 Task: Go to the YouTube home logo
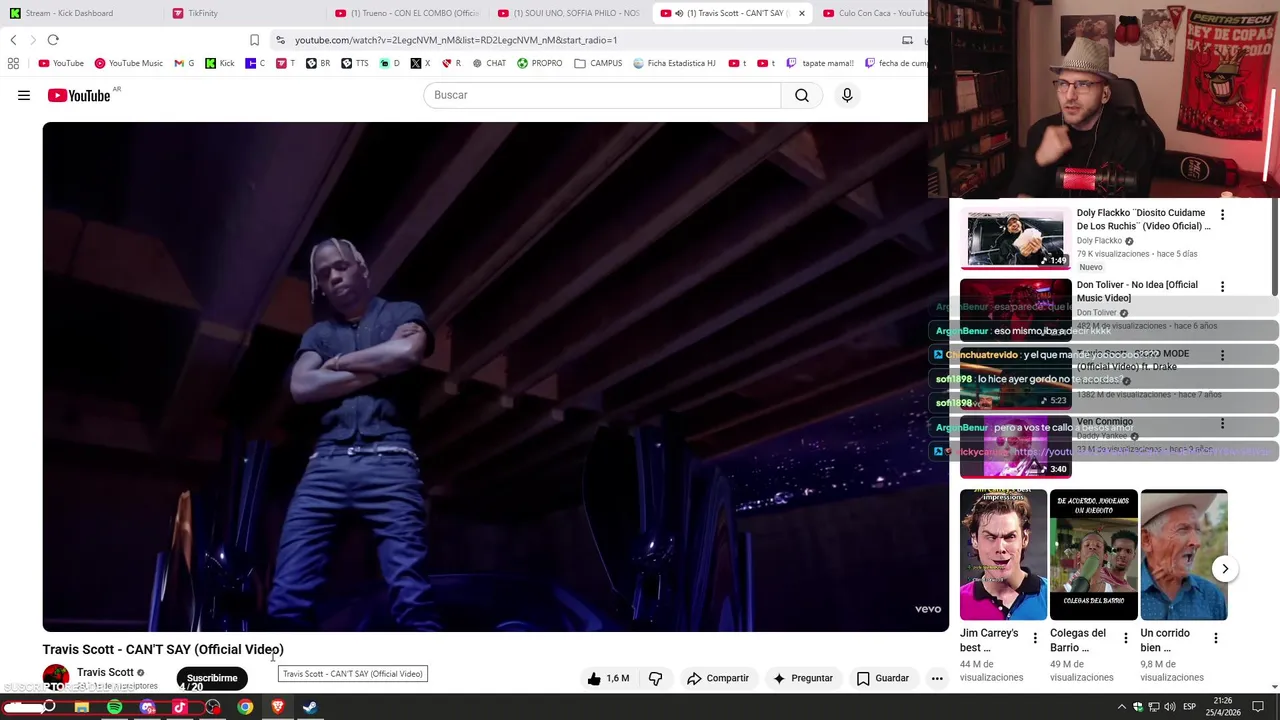(79, 95)
